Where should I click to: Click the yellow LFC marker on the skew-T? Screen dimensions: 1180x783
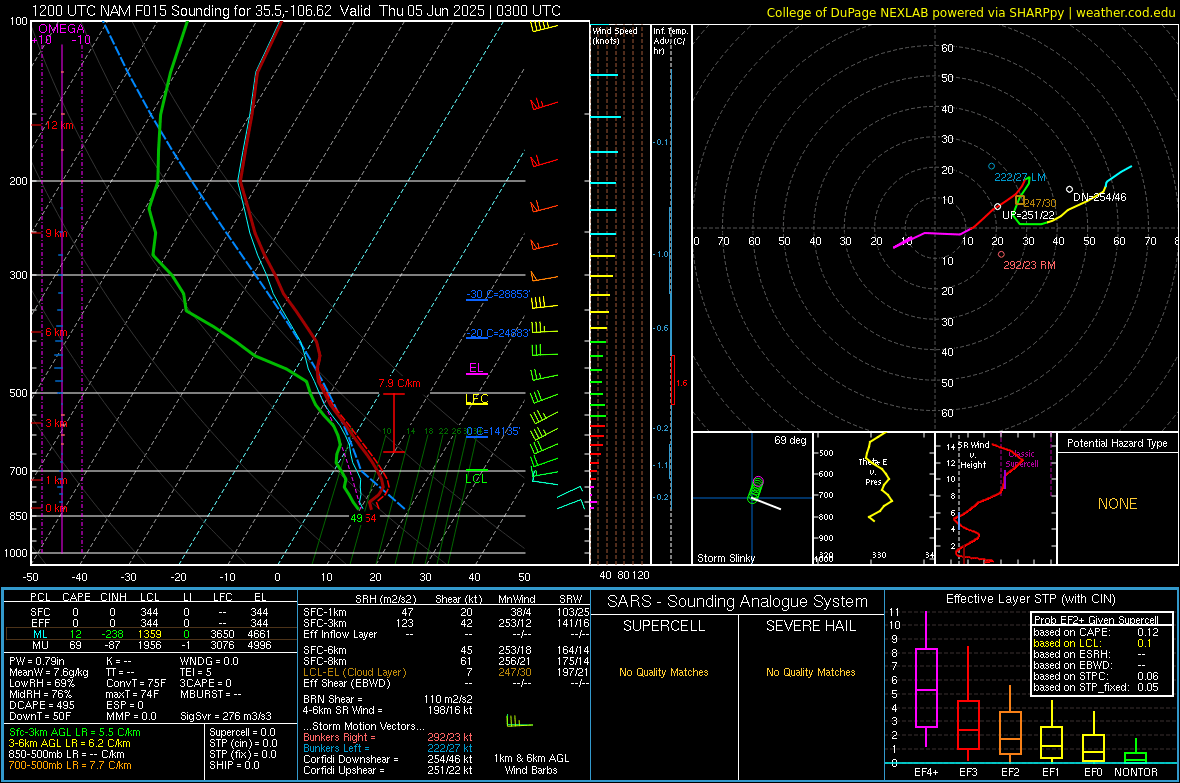click(x=476, y=399)
